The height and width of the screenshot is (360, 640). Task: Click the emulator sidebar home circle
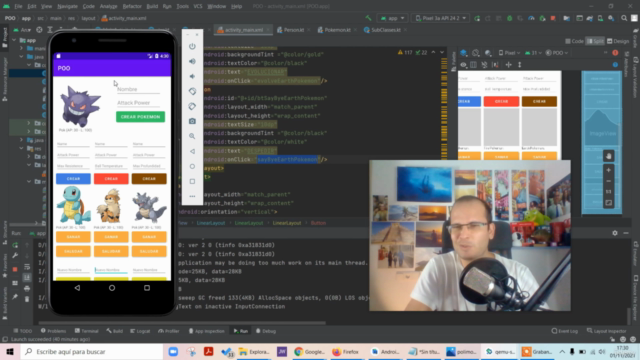tap(192, 166)
